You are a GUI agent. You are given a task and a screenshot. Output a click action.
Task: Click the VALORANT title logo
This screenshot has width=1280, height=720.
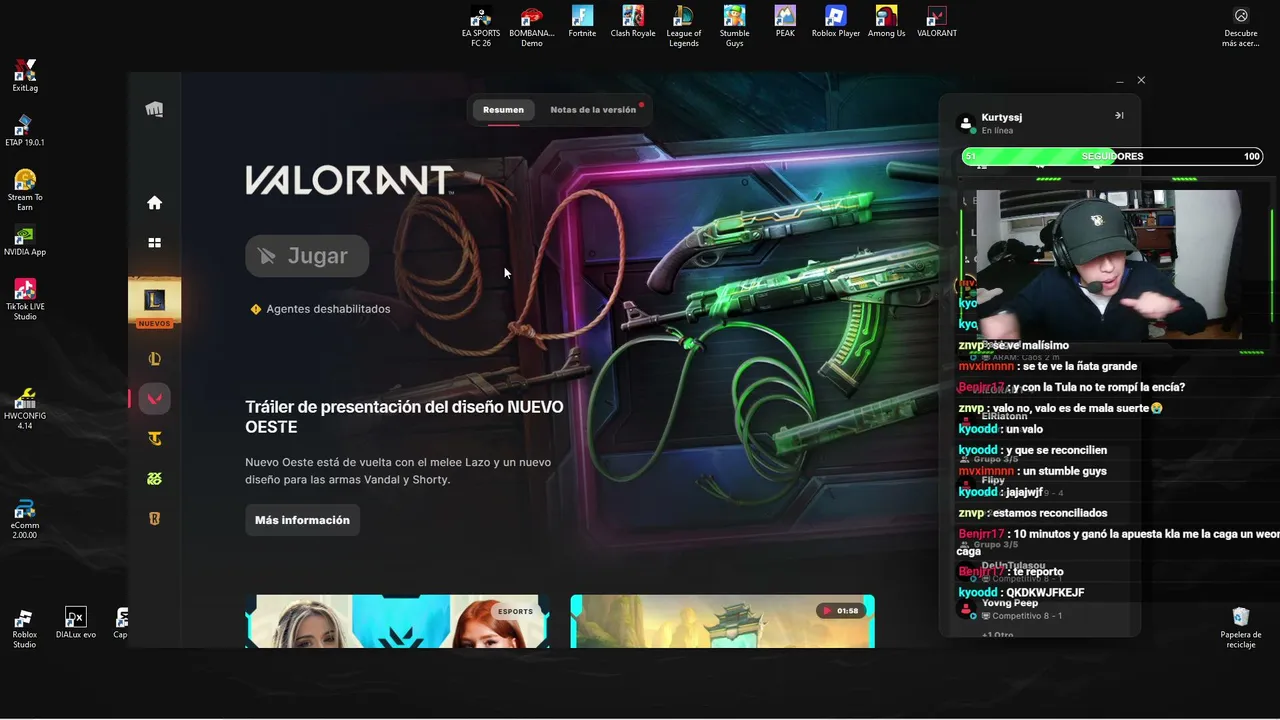click(x=349, y=180)
